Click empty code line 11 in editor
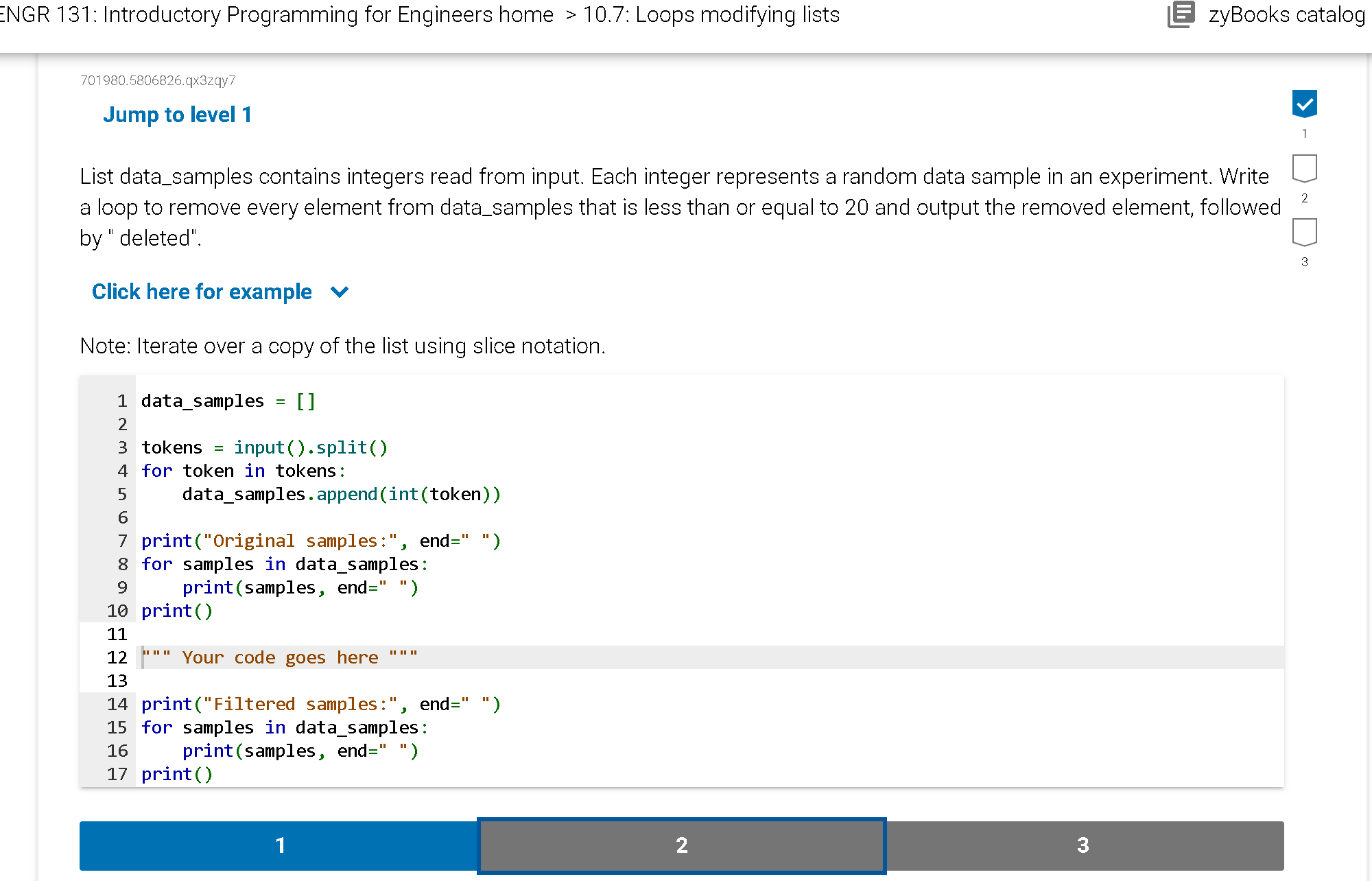 click(709, 634)
